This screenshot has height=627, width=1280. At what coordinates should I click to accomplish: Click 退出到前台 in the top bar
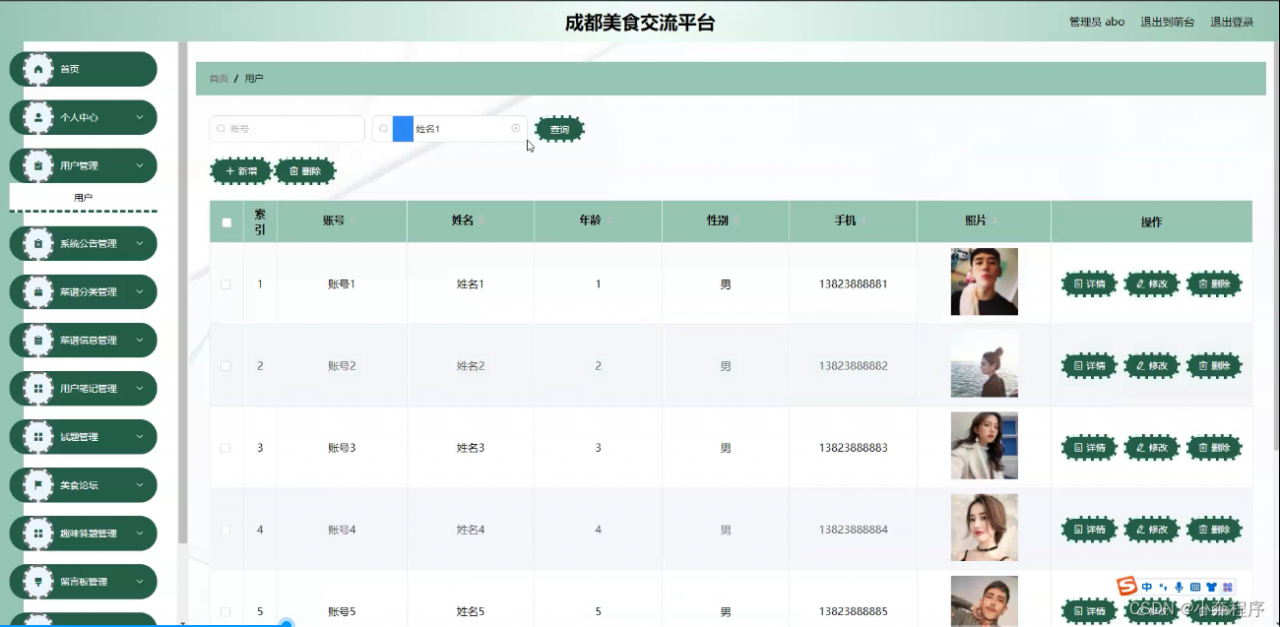(x=1167, y=21)
